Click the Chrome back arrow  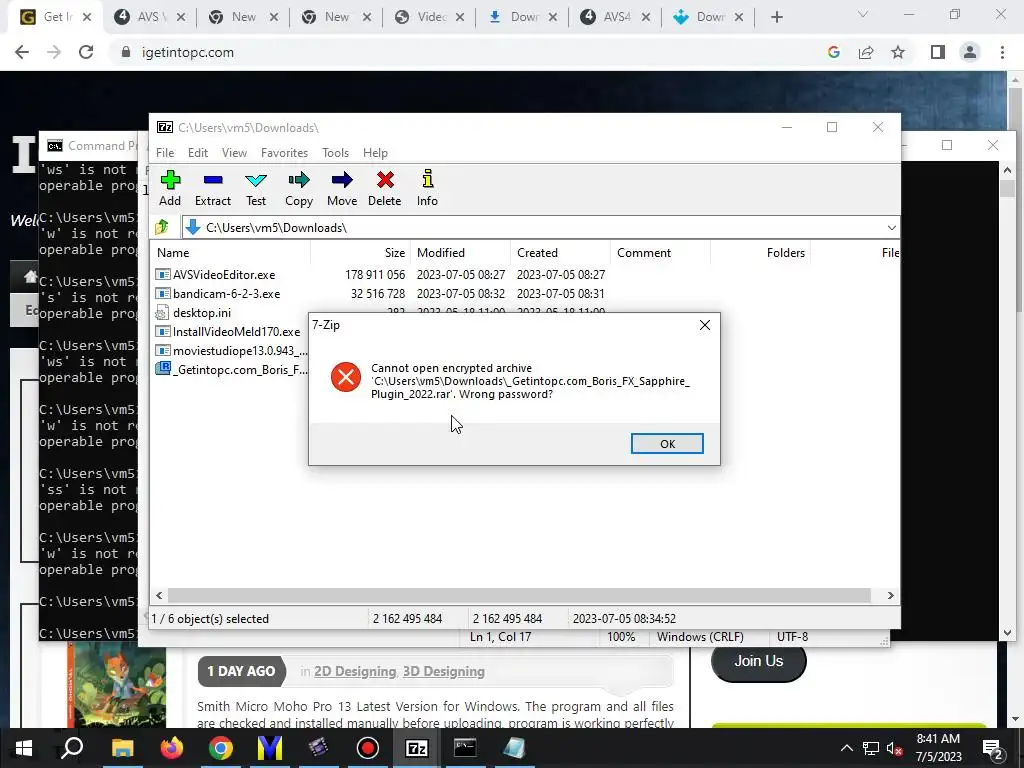click(x=22, y=52)
